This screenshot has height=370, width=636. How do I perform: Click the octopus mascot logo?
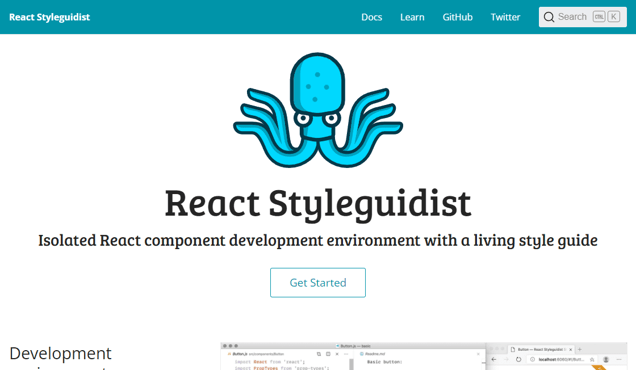[318, 110]
